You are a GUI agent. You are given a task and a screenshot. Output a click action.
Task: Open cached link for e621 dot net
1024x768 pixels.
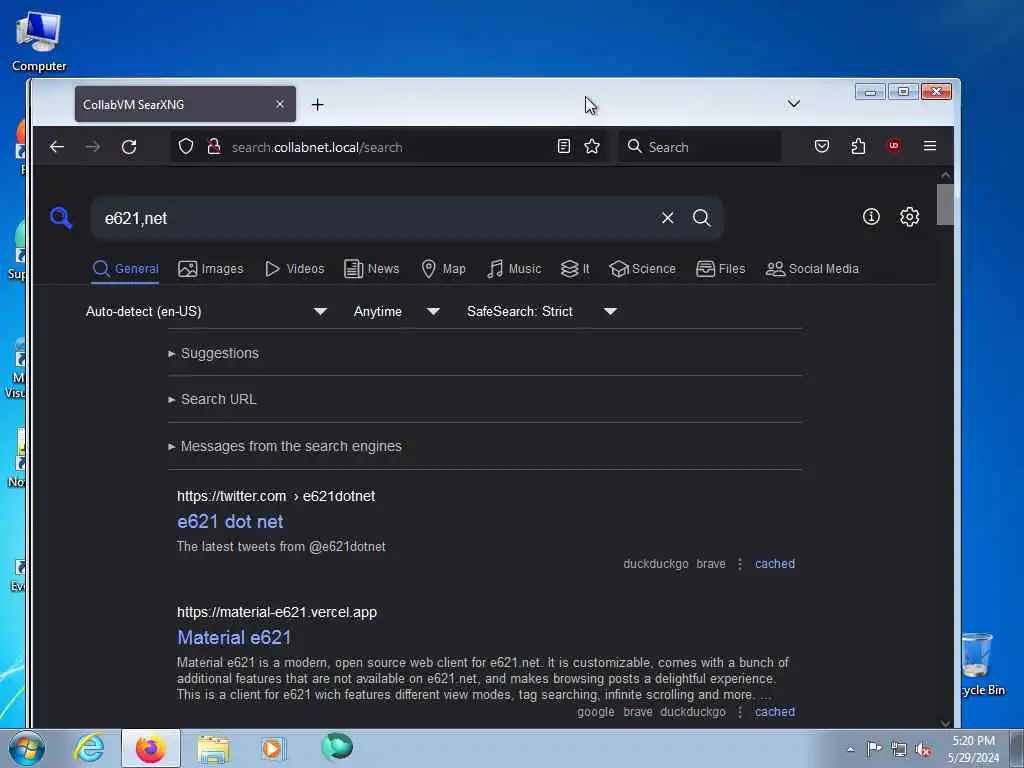[x=775, y=564]
